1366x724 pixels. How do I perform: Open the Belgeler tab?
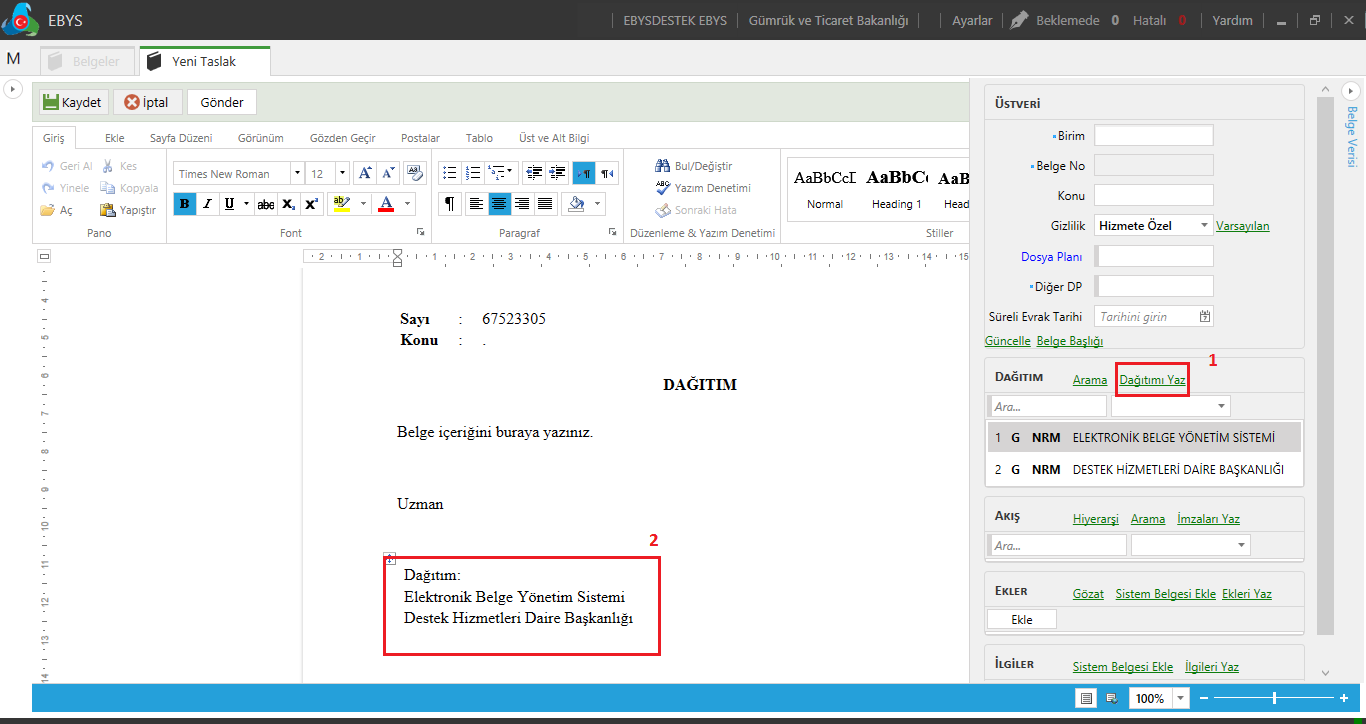coord(86,61)
